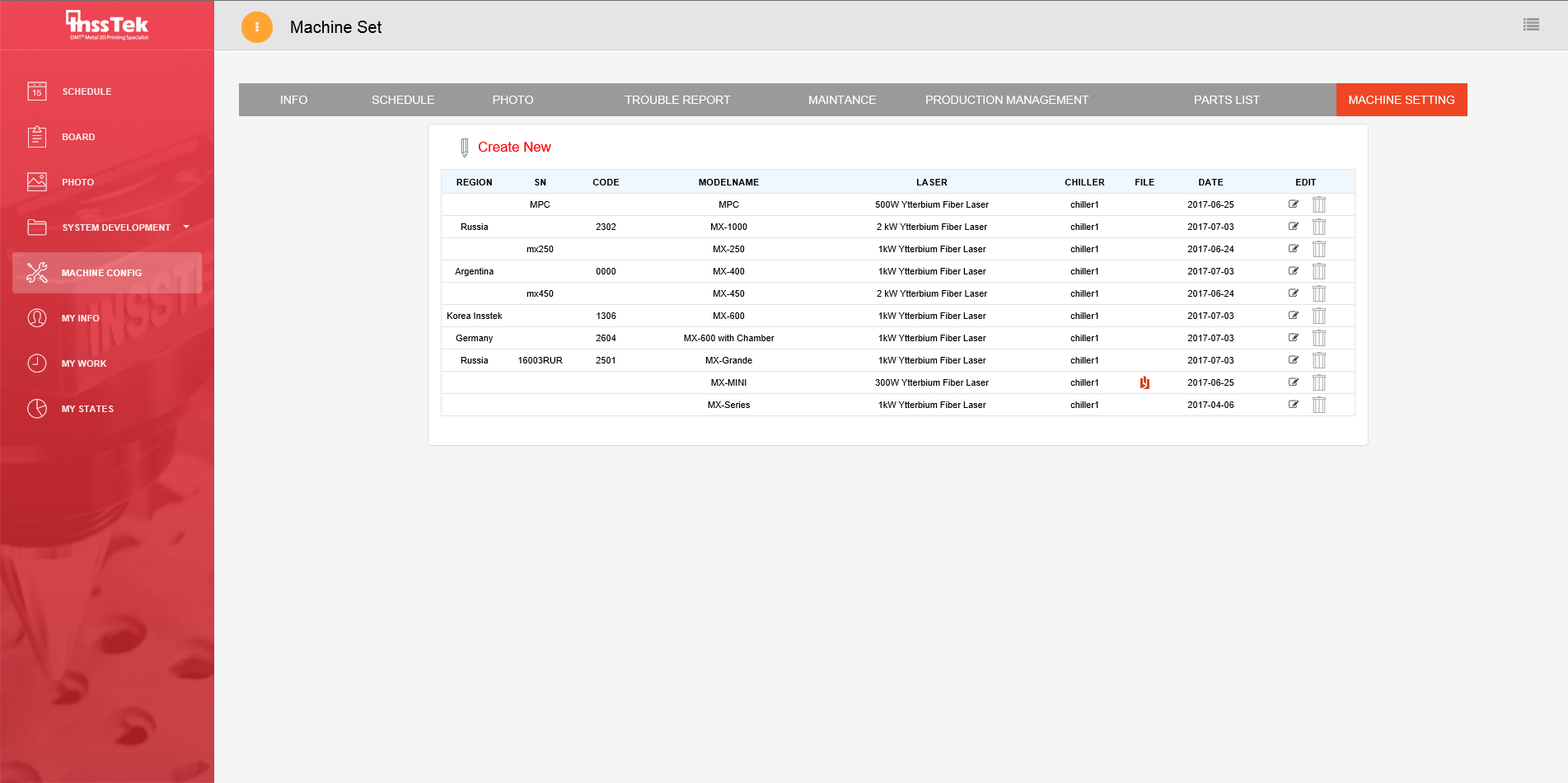Switch to the Trouble Report tab

pyautogui.click(x=677, y=100)
